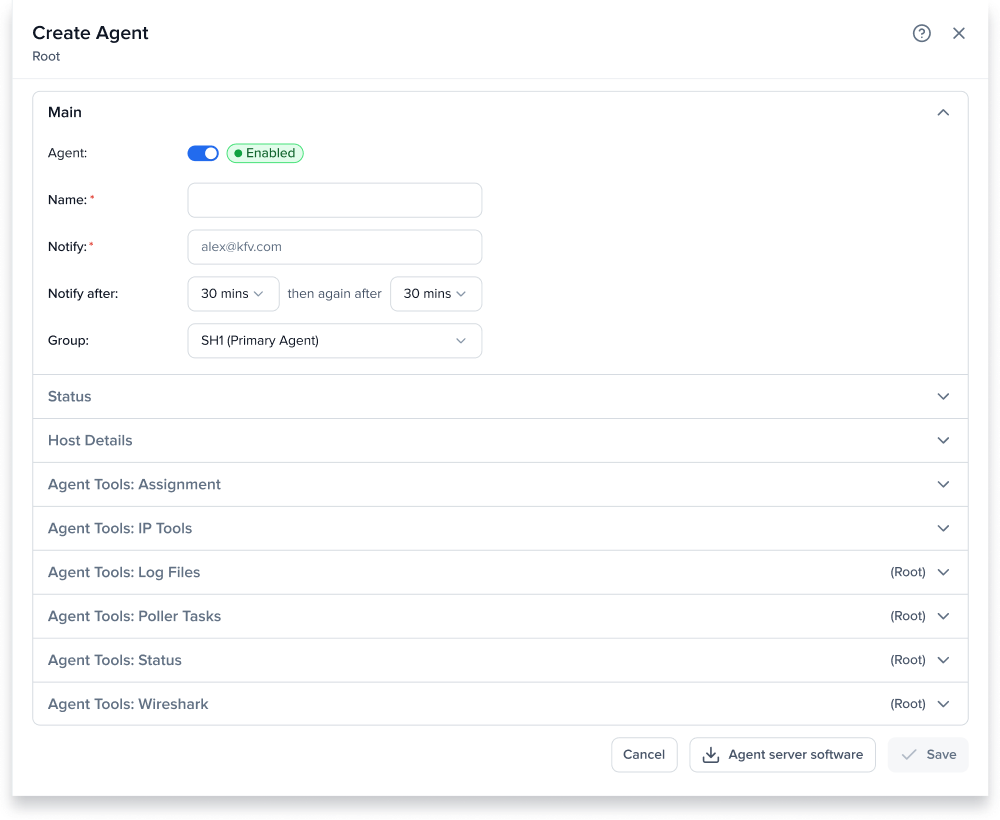Click the Main section heading
The height and width of the screenshot is (820, 1000).
65,112
